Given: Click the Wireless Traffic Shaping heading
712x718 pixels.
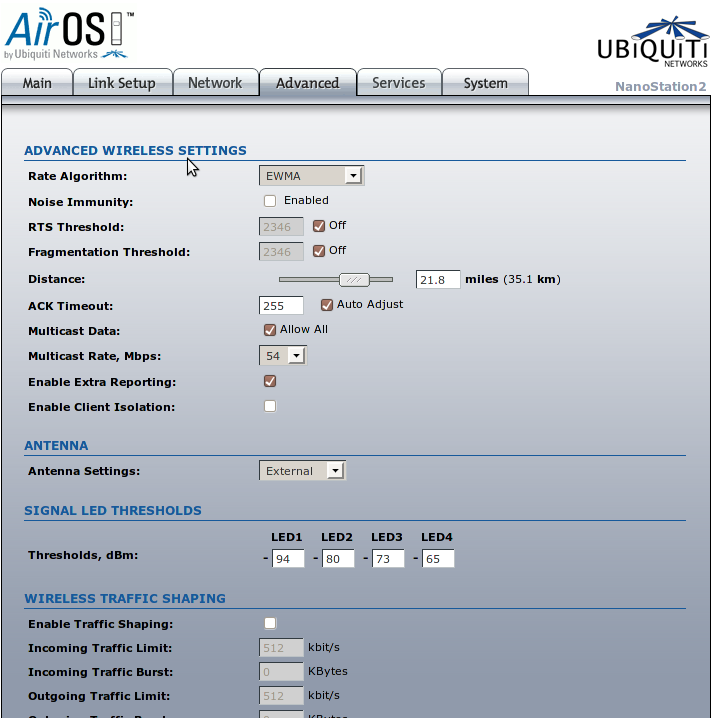Looking at the screenshot, I should click(x=125, y=598).
